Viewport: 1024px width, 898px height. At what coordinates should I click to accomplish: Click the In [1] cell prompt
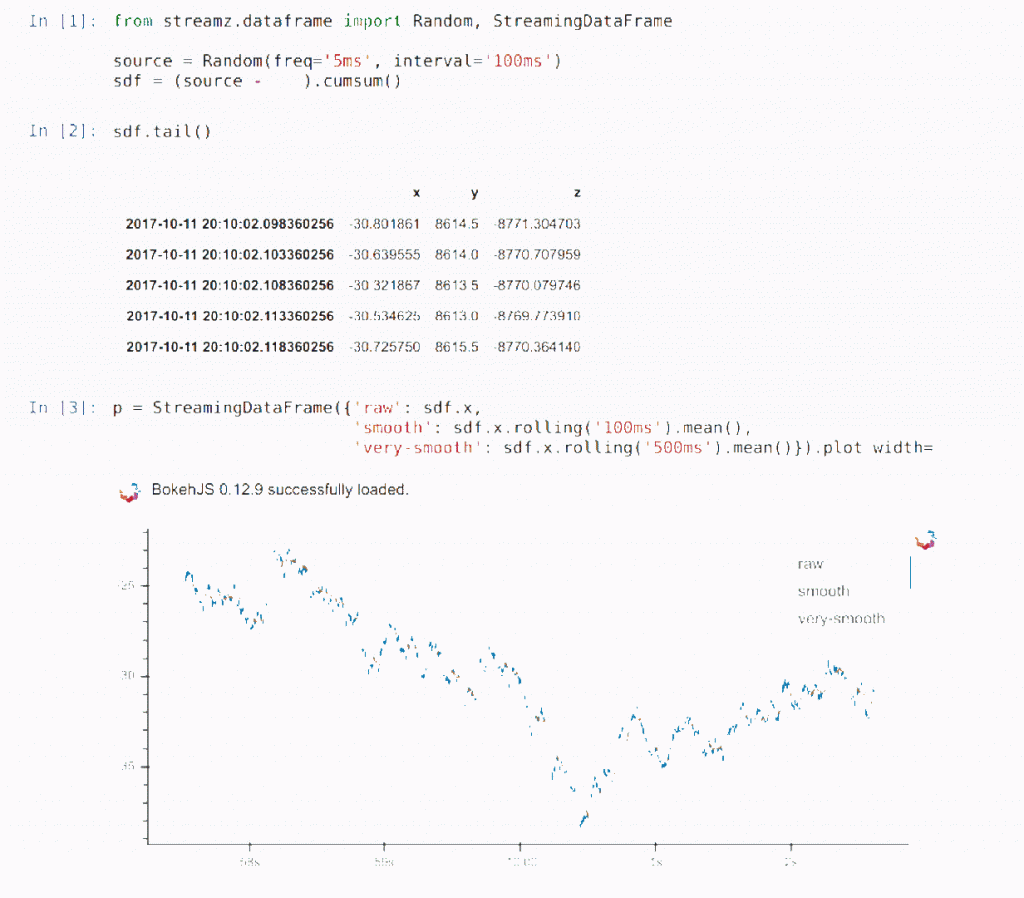point(63,21)
